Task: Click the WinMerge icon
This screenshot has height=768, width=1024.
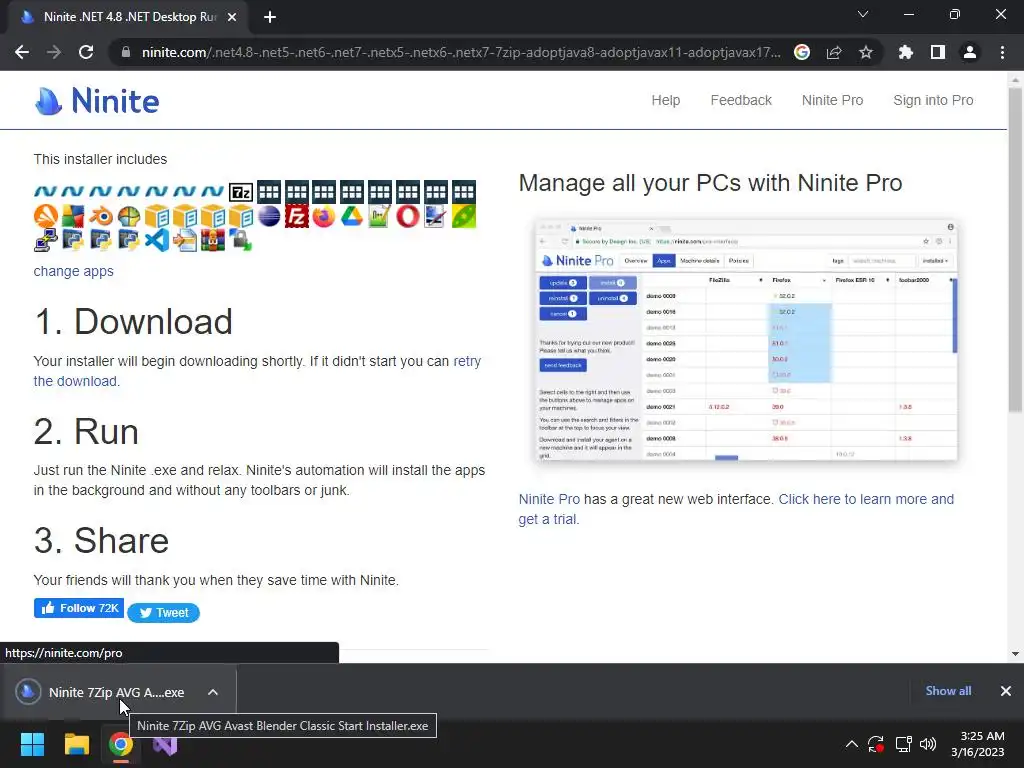Action: (185, 240)
